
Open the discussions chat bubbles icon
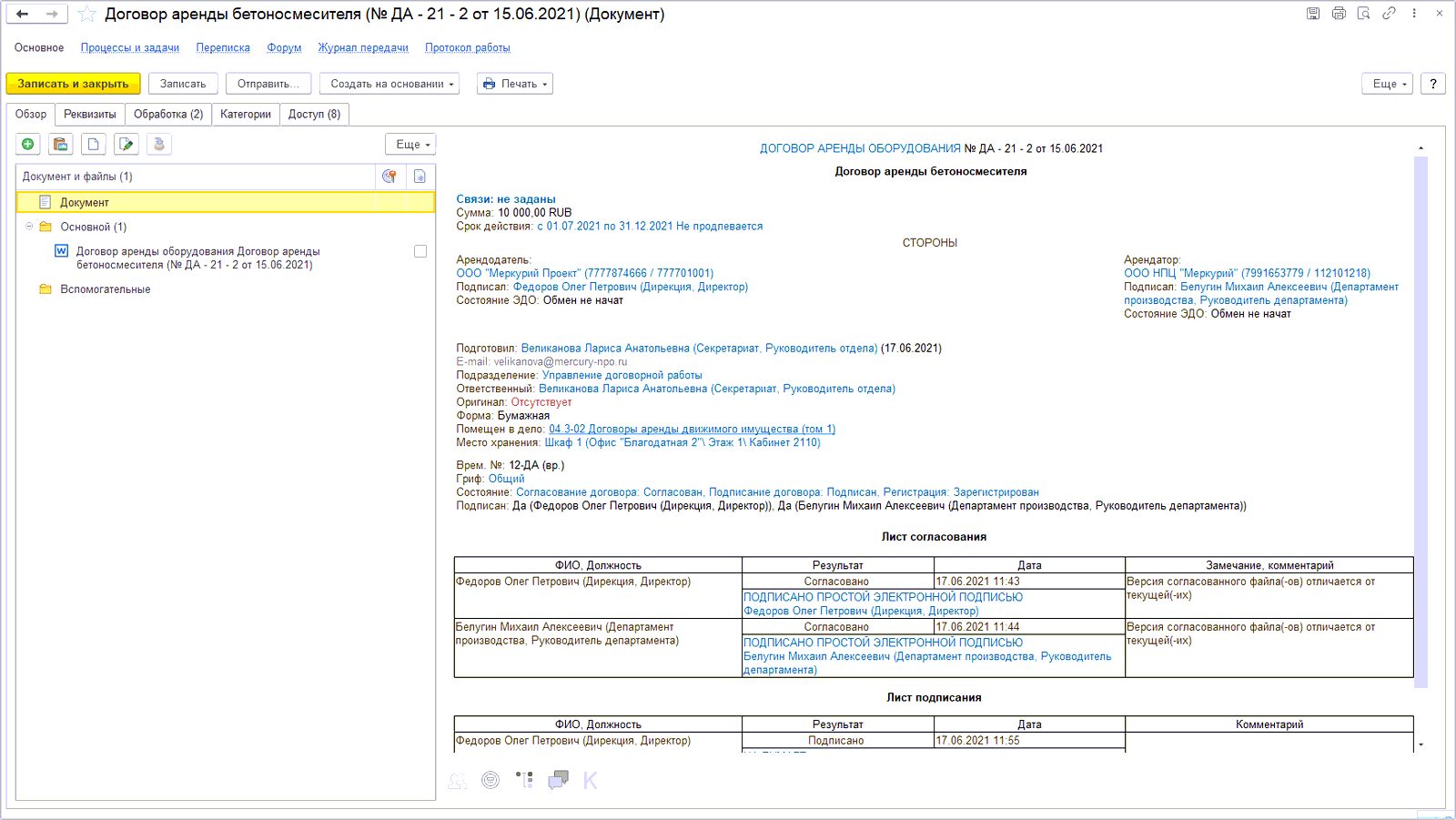click(x=558, y=780)
